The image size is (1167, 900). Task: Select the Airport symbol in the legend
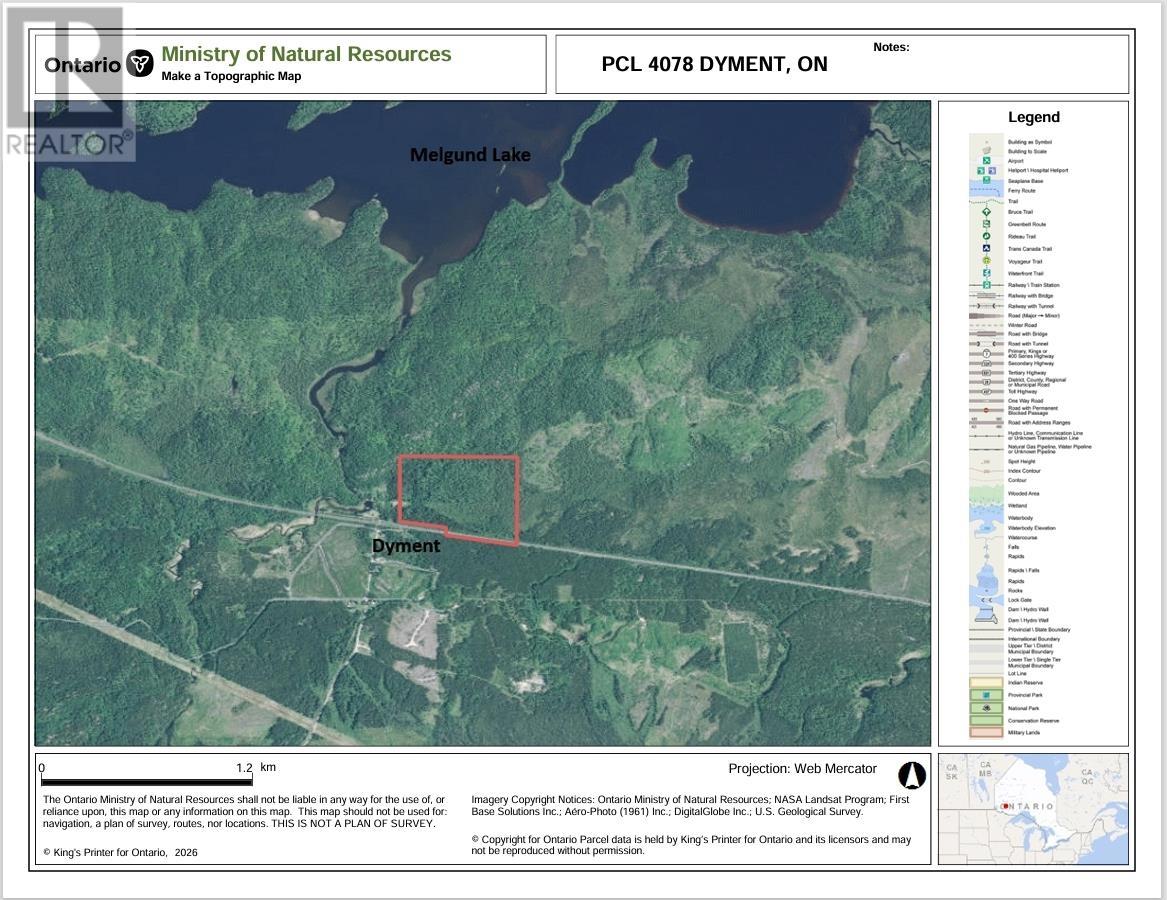987,160
